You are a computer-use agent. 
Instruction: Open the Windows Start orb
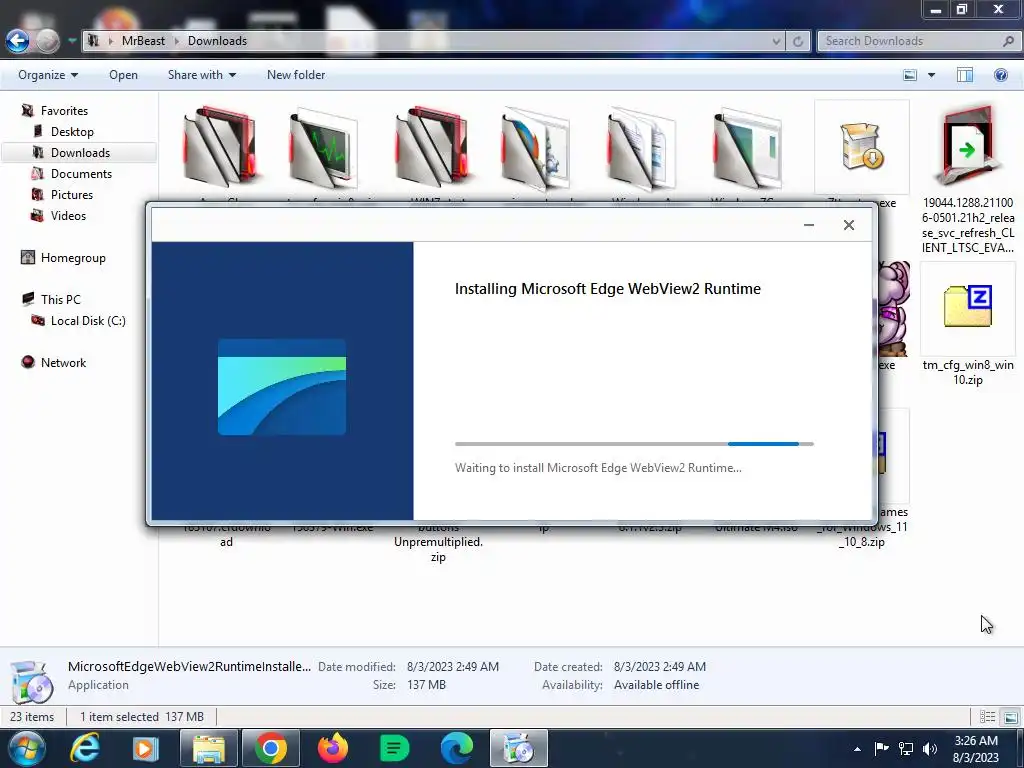[27, 748]
